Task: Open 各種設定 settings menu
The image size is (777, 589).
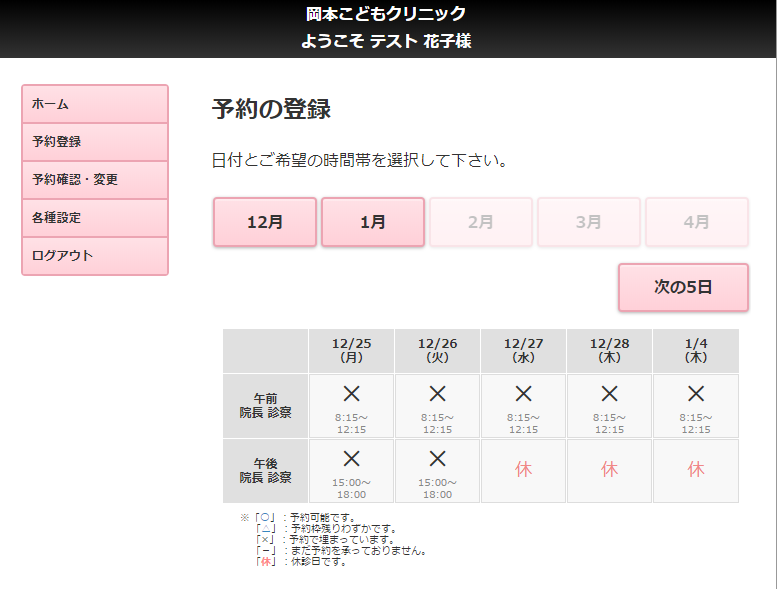Action: tap(95, 218)
